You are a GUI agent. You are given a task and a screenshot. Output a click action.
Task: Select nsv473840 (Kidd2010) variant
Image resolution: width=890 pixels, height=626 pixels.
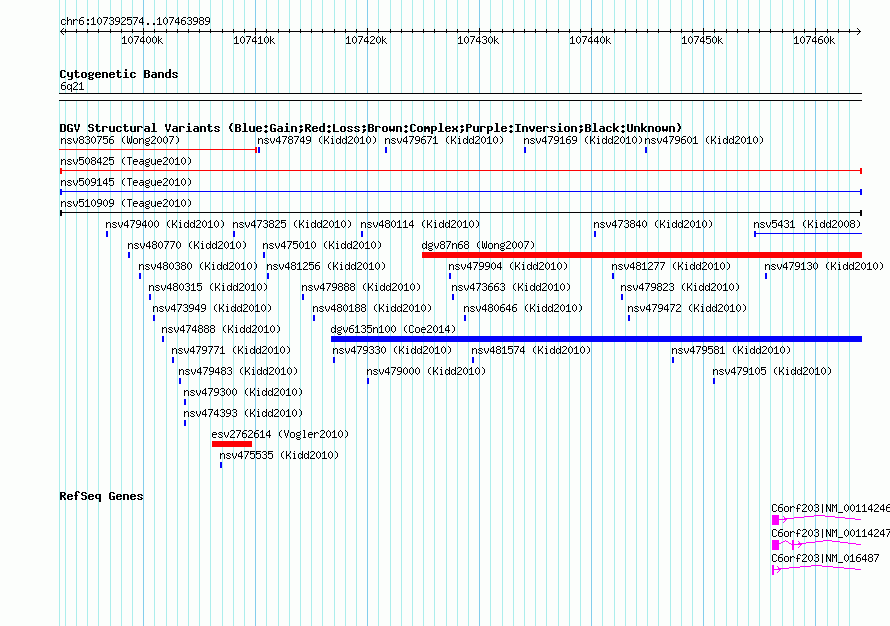tap(653, 224)
